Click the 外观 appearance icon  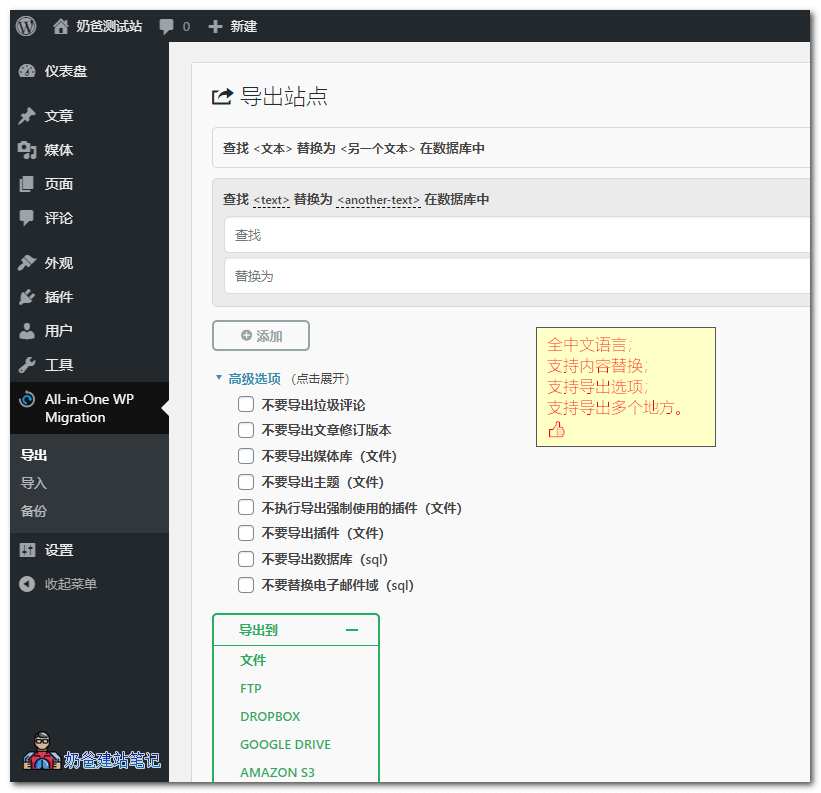25,262
